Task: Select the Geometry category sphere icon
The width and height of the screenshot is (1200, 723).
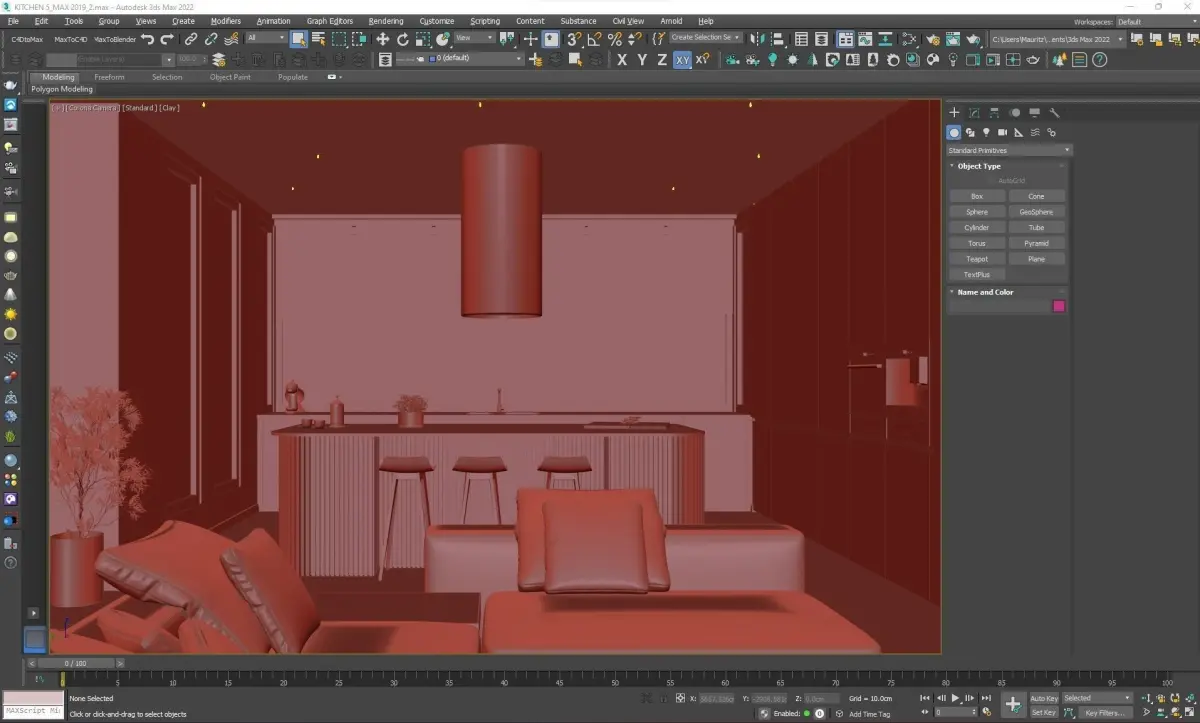Action: tap(954, 132)
